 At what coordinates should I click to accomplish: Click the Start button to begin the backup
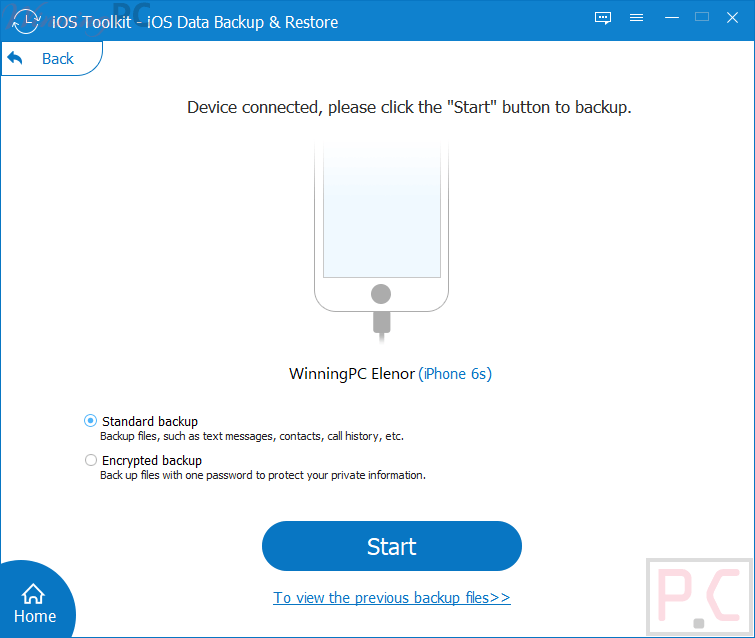point(391,546)
